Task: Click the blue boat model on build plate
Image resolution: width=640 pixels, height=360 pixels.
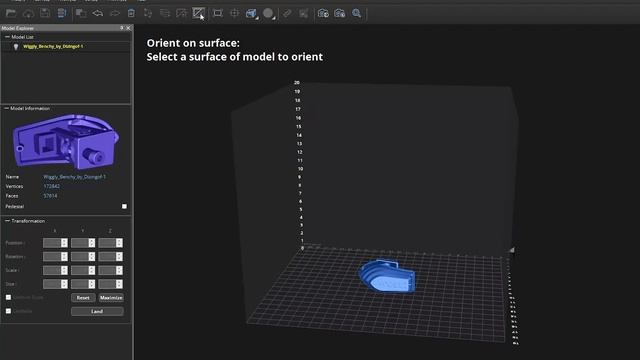Action: [x=387, y=276]
